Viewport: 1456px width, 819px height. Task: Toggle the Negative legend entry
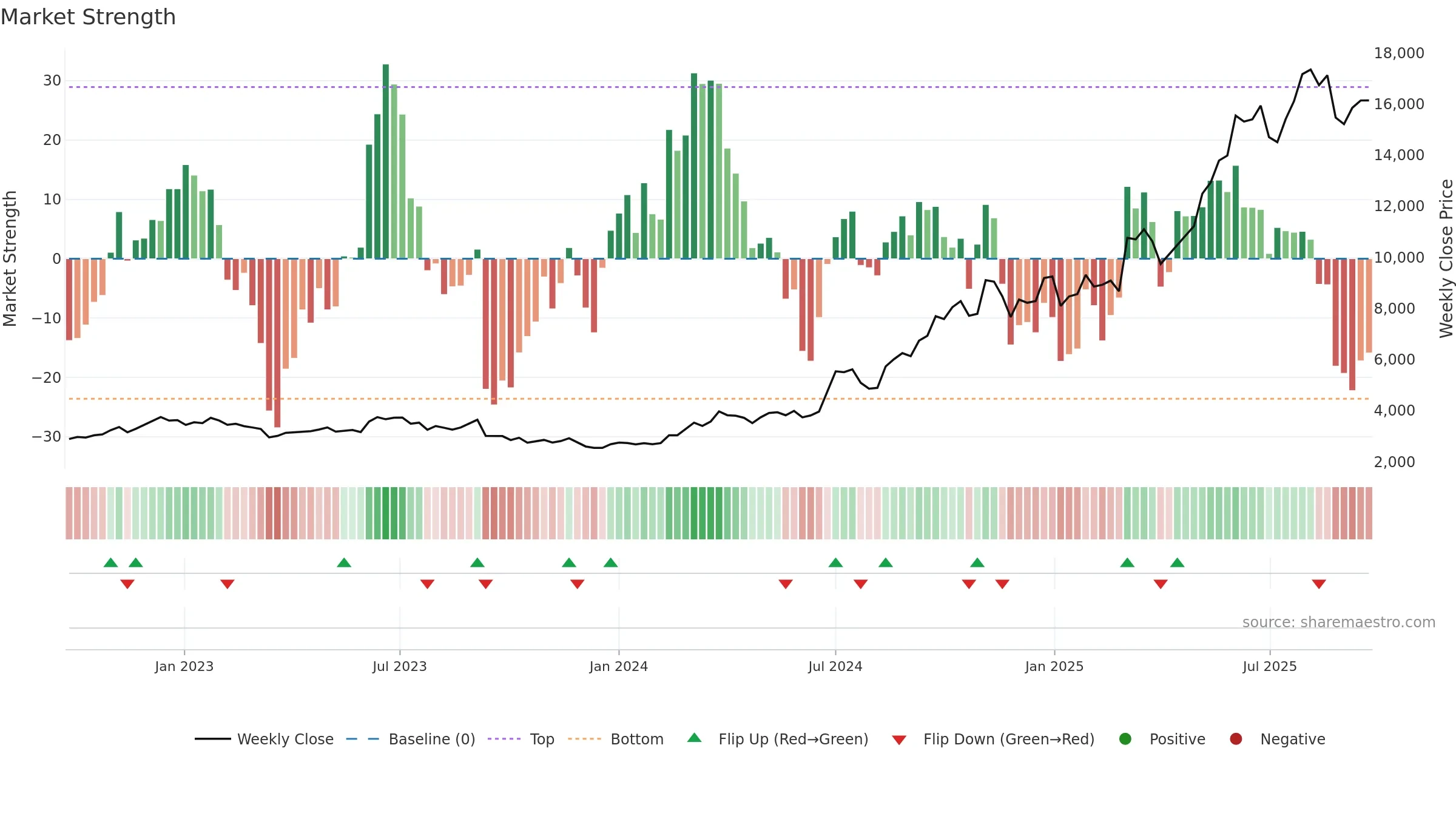click(x=1277, y=739)
